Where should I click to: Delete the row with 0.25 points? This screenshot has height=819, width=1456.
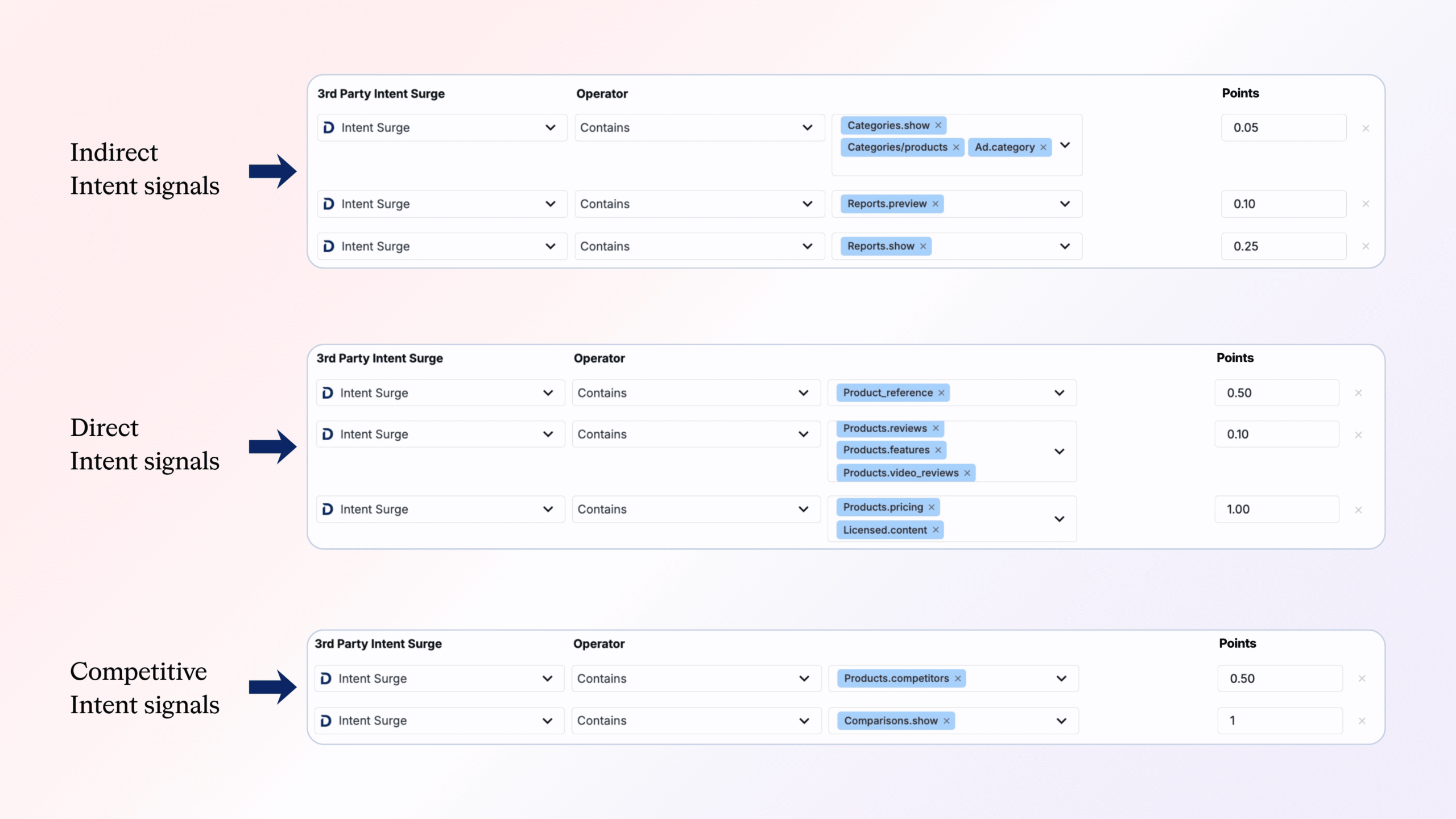coord(1366,246)
